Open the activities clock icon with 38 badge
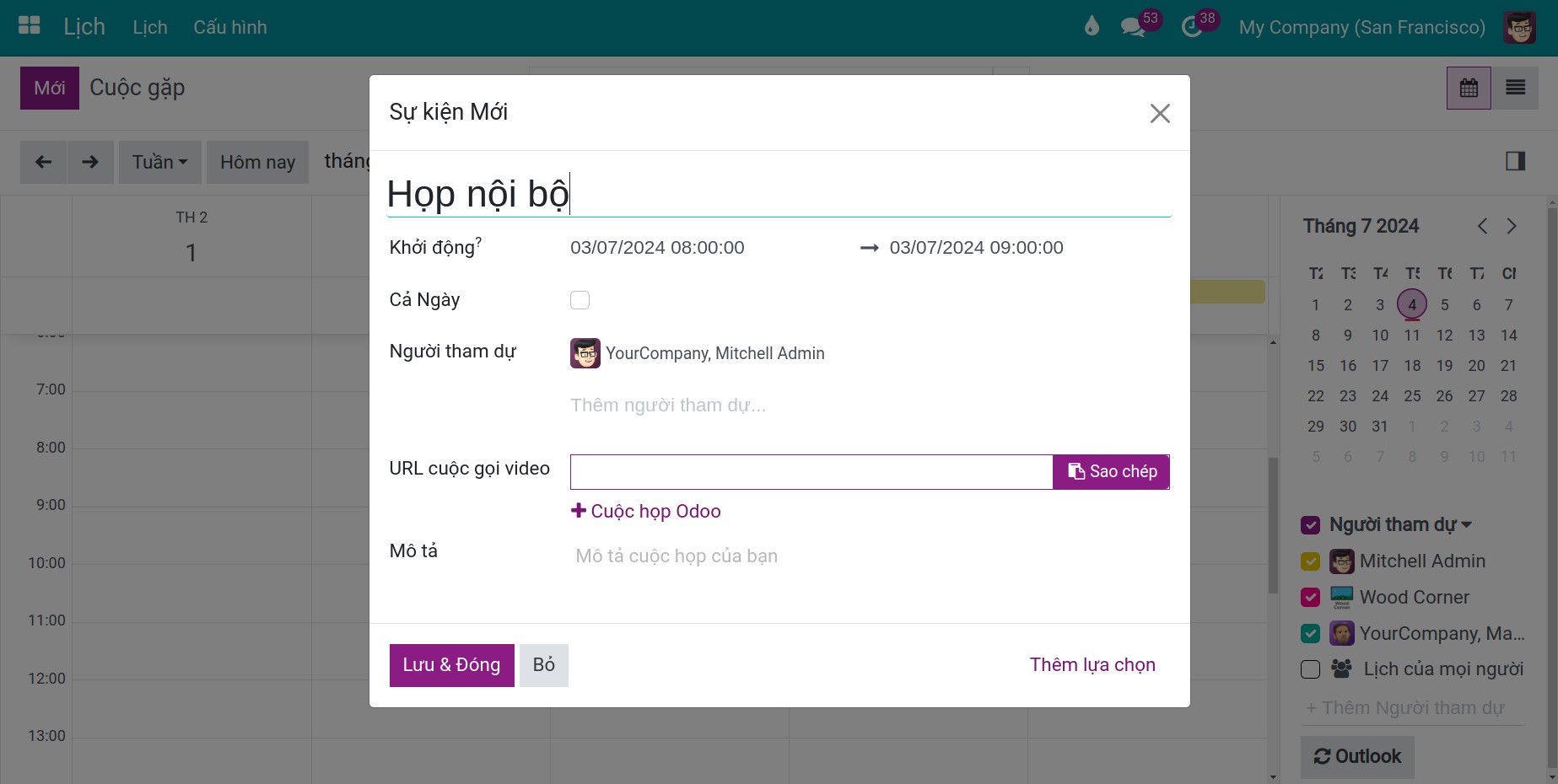This screenshot has width=1558, height=784. click(x=1192, y=27)
